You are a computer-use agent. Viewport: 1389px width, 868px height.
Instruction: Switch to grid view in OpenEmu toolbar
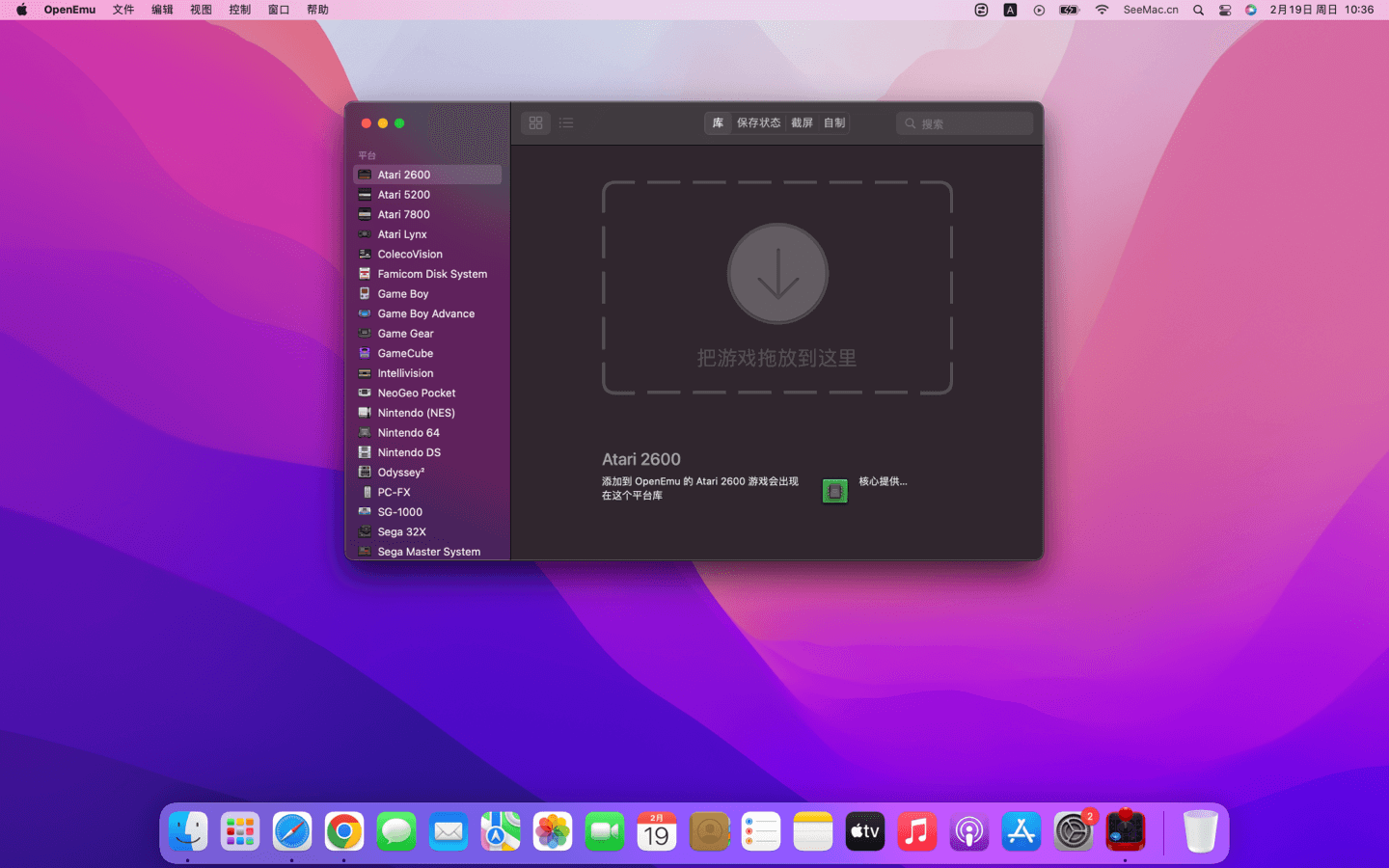click(x=535, y=122)
